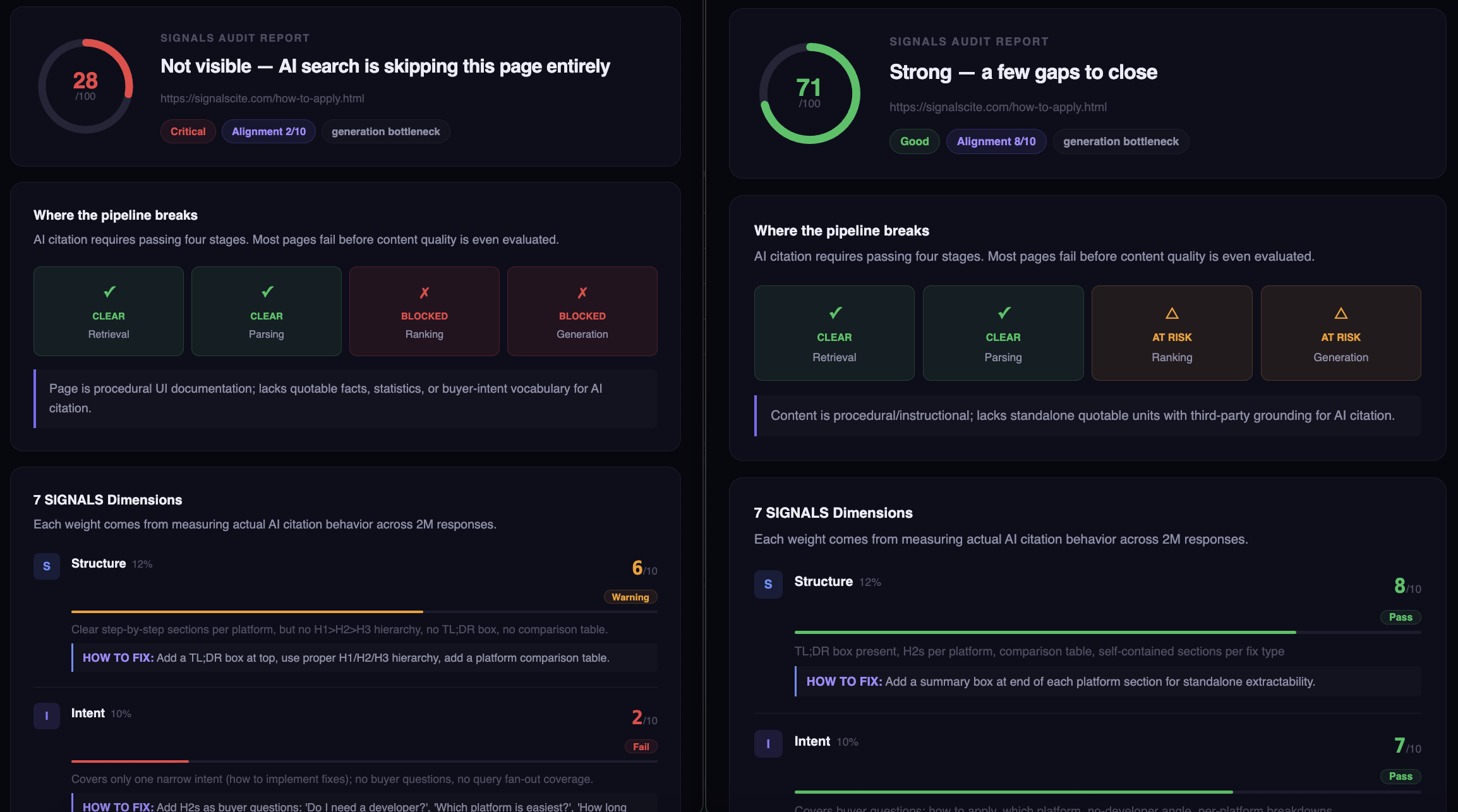Viewport: 1458px width, 812px height.
Task: Click the Alignment 8/10 badge
Action: tap(996, 141)
